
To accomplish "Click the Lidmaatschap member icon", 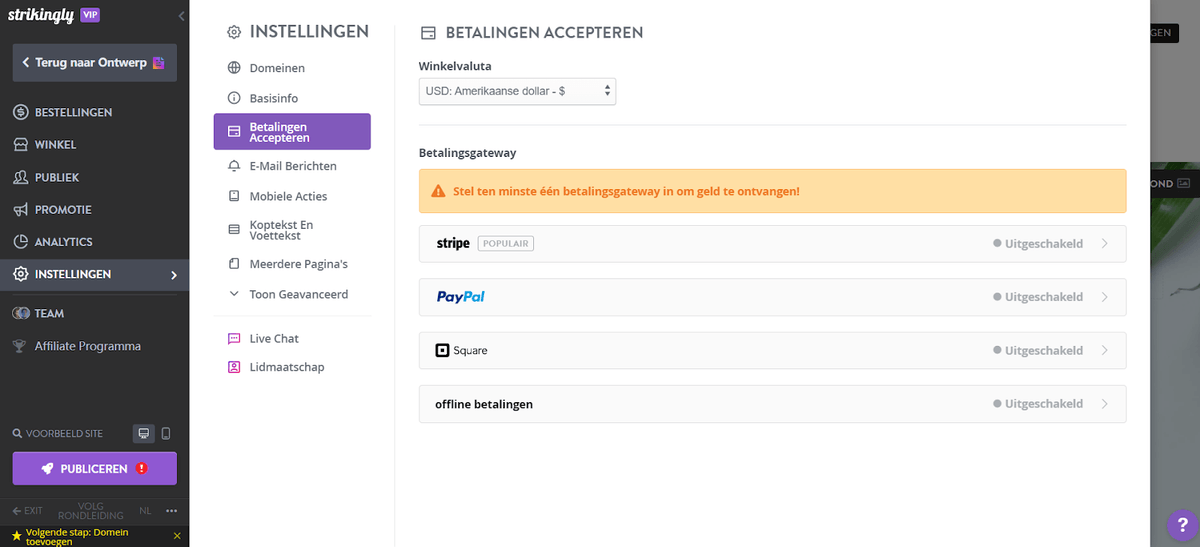I will click(x=234, y=367).
